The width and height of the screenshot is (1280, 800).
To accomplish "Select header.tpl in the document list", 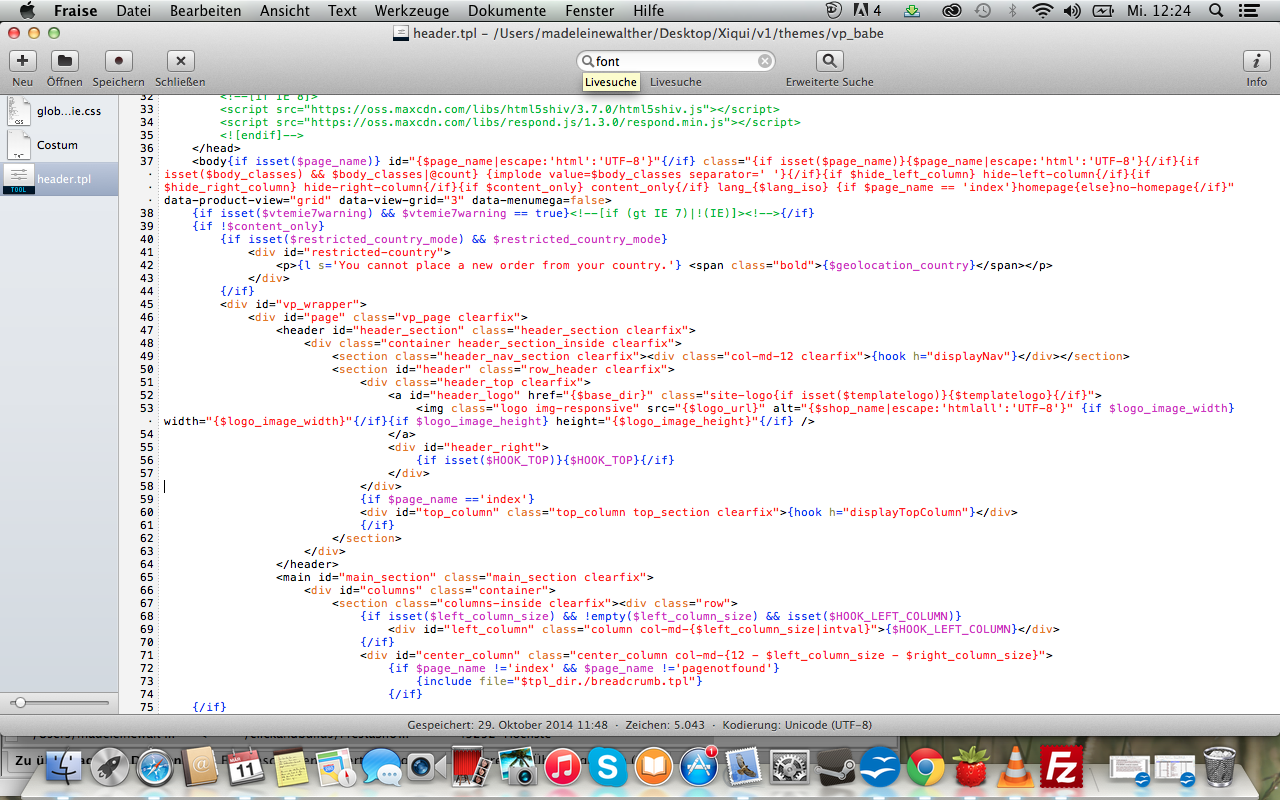I will click(58, 178).
